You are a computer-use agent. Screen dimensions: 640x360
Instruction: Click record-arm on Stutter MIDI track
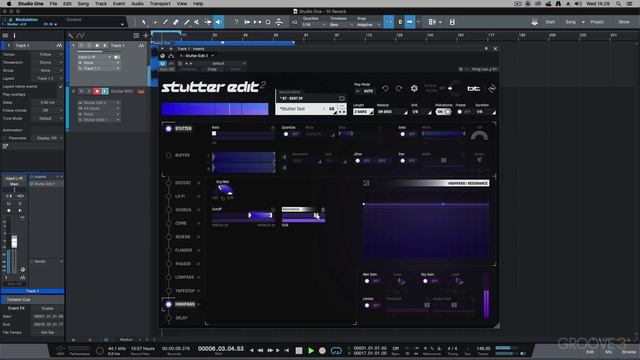[97, 91]
